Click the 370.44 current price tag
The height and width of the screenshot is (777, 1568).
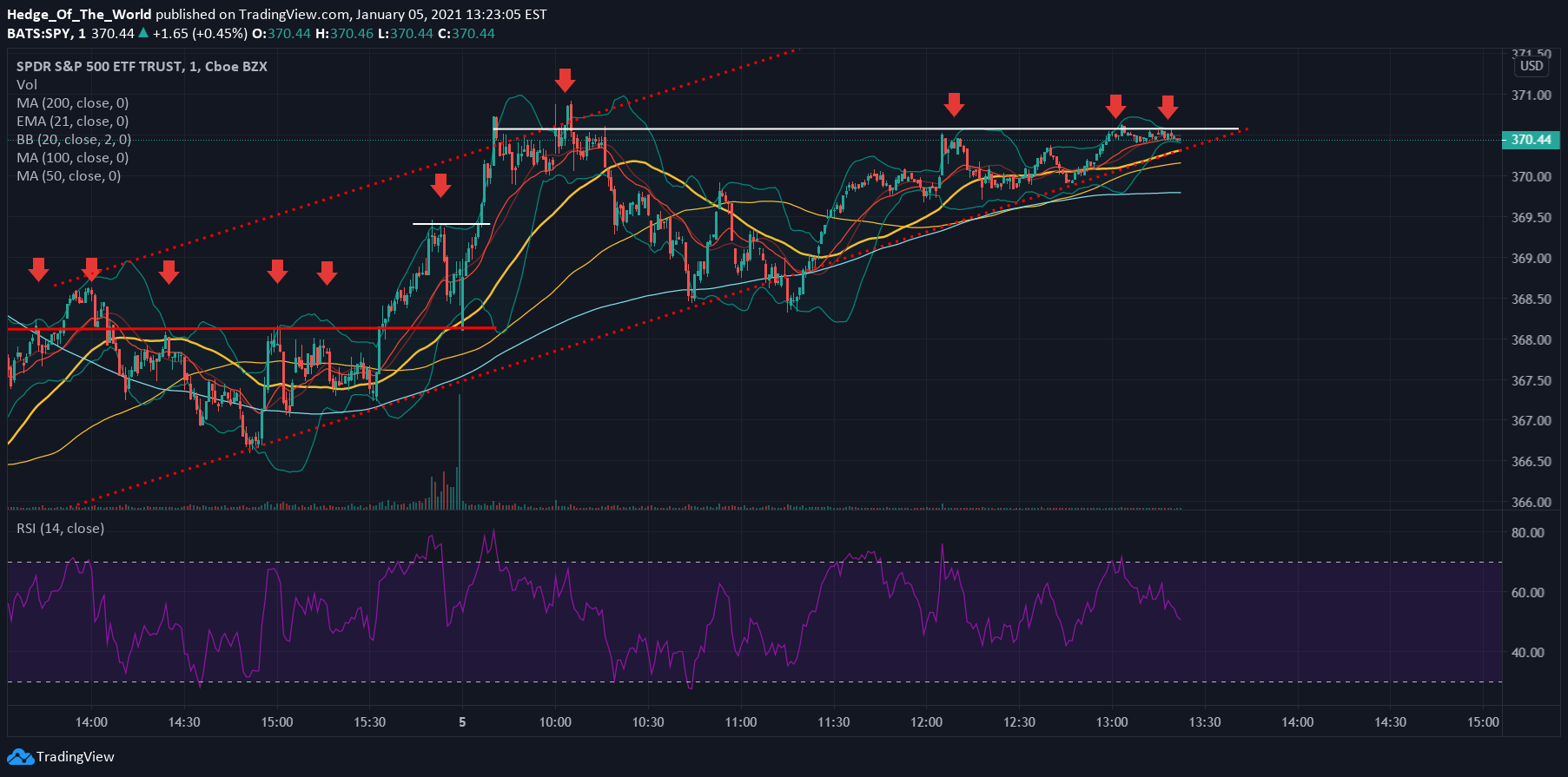point(1531,140)
